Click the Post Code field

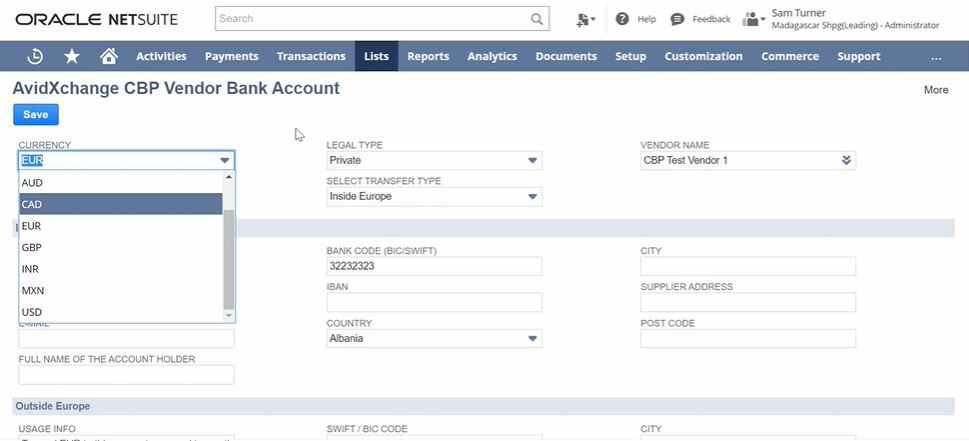(x=748, y=338)
